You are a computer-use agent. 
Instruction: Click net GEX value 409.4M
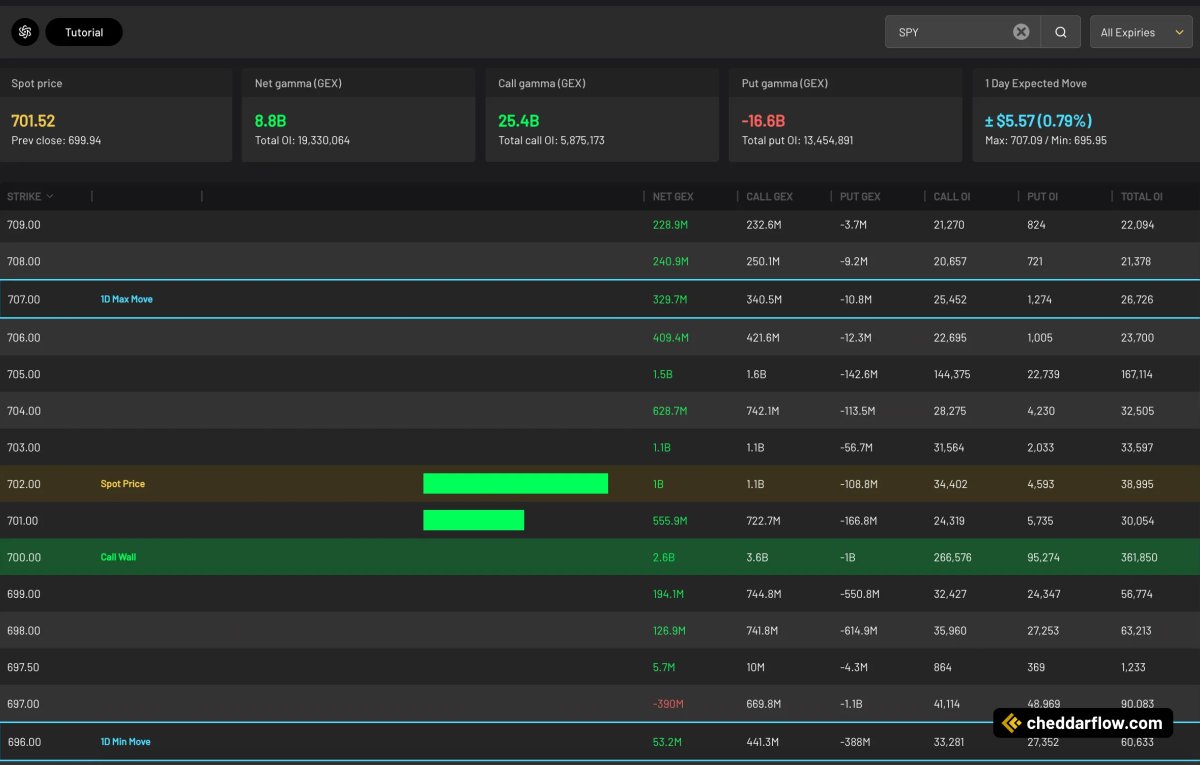(671, 338)
